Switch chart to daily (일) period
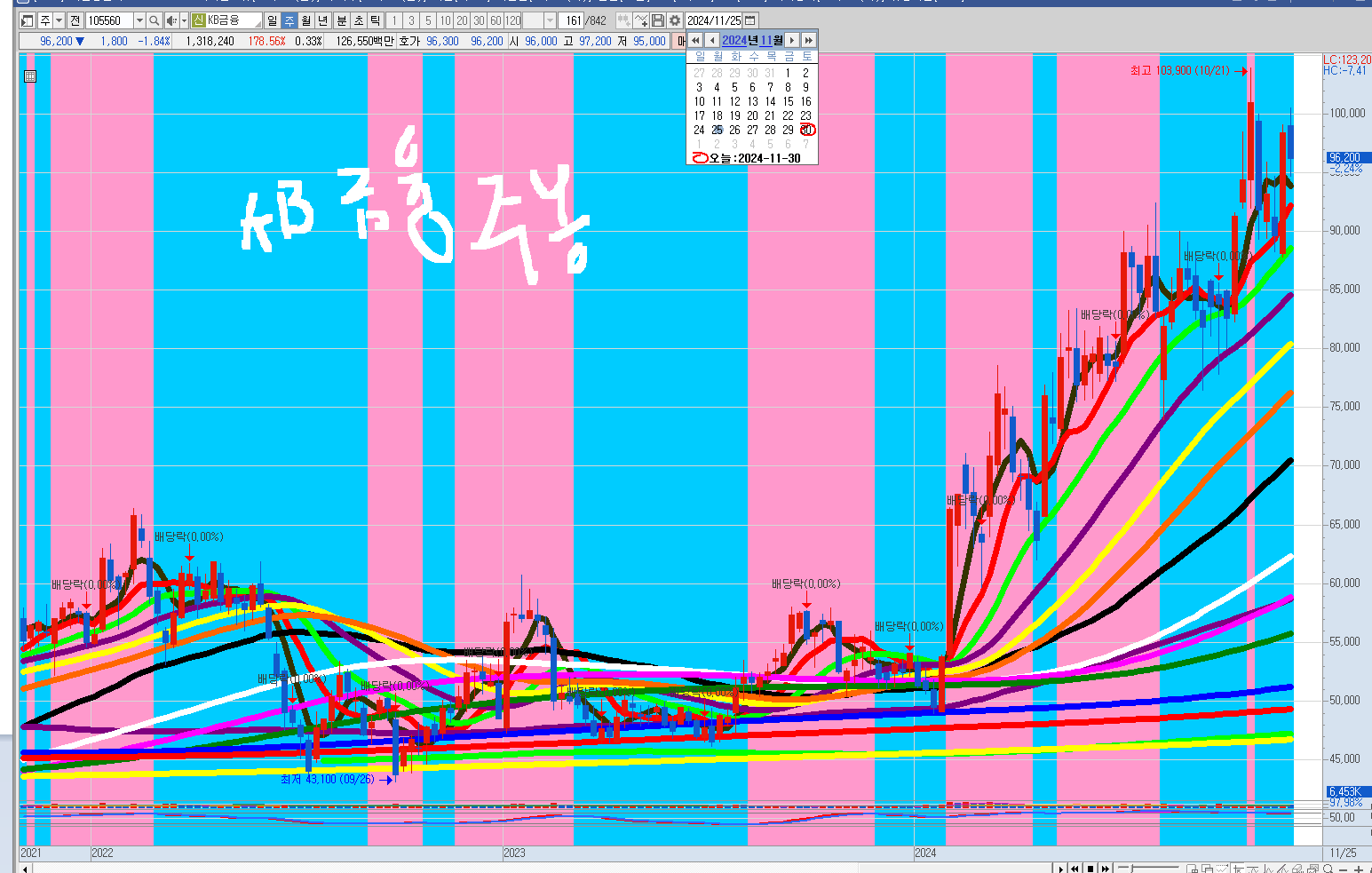Image resolution: width=1372 pixels, height=873 pixels. click(272, 20)
